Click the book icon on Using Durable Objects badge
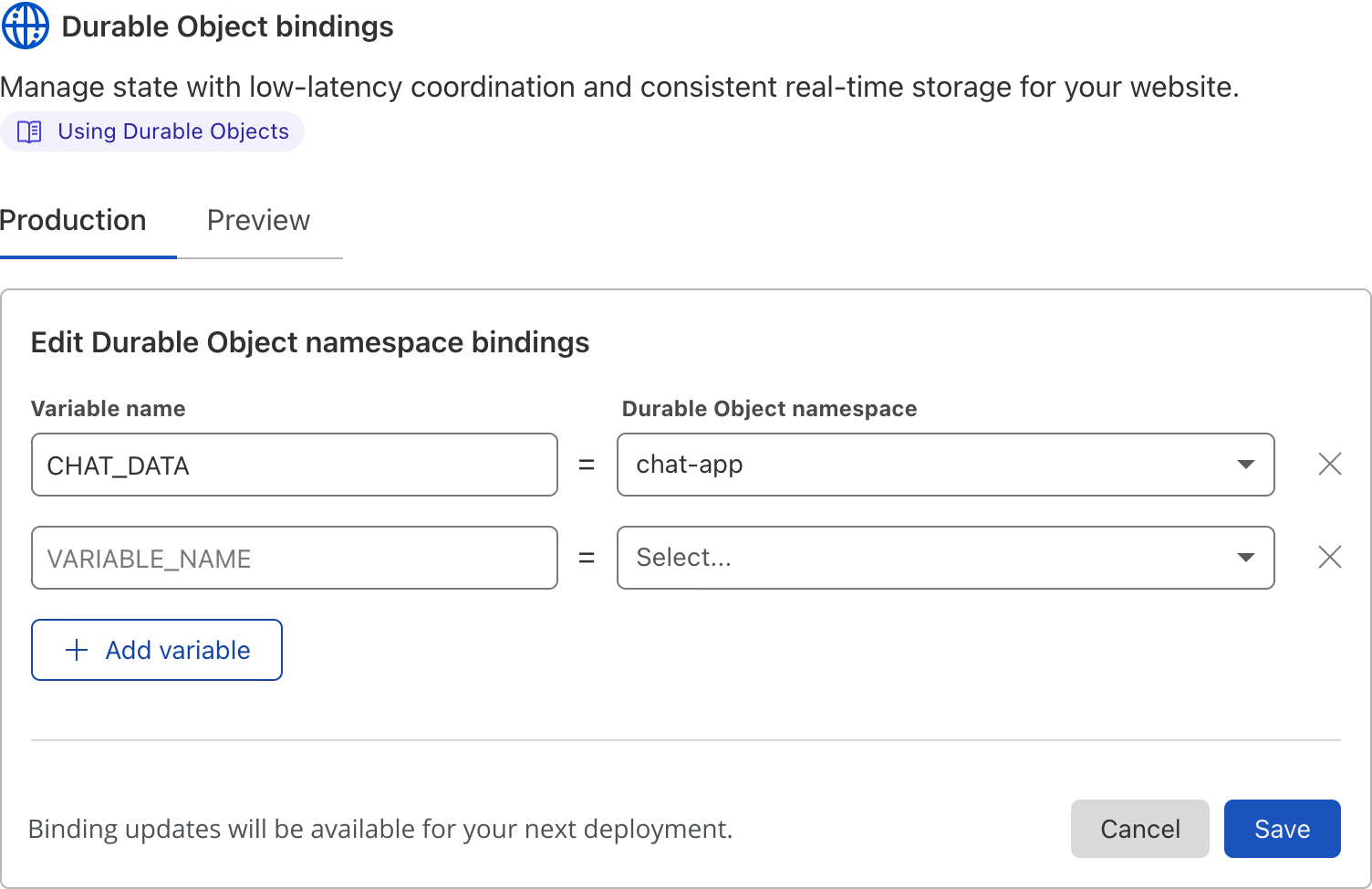1372x889 pixels. point(28,131)
